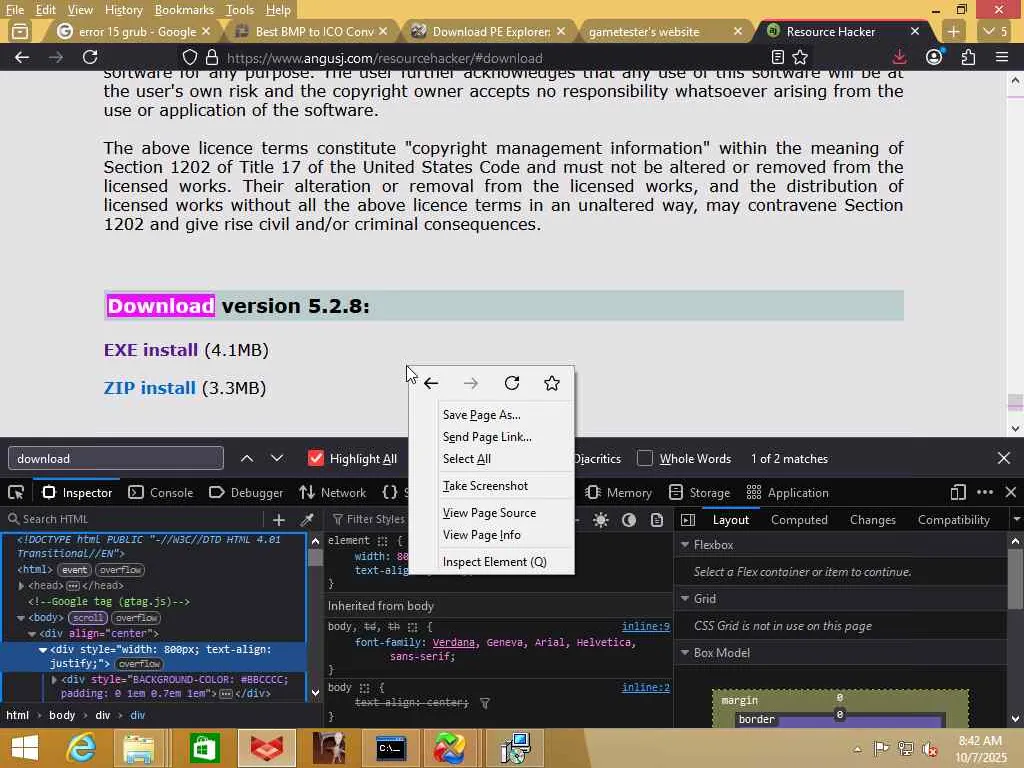
Task: Click the ZIP install download link
Action: coord(150,388)
